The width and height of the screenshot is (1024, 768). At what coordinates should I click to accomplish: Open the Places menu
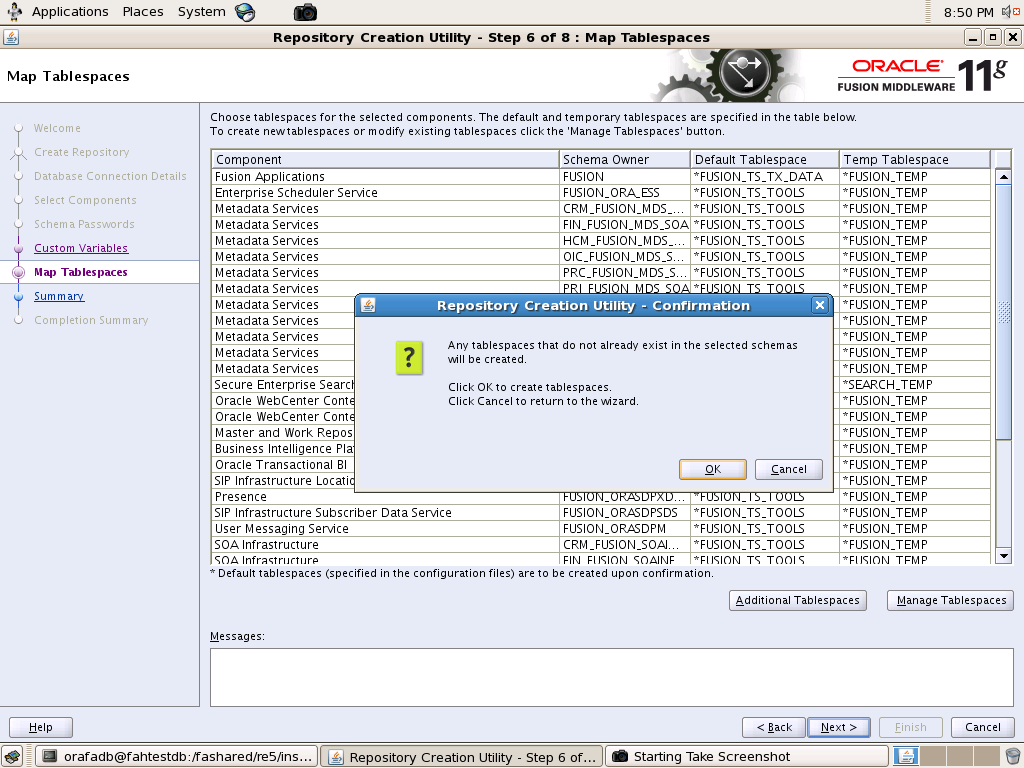point(142,11)
